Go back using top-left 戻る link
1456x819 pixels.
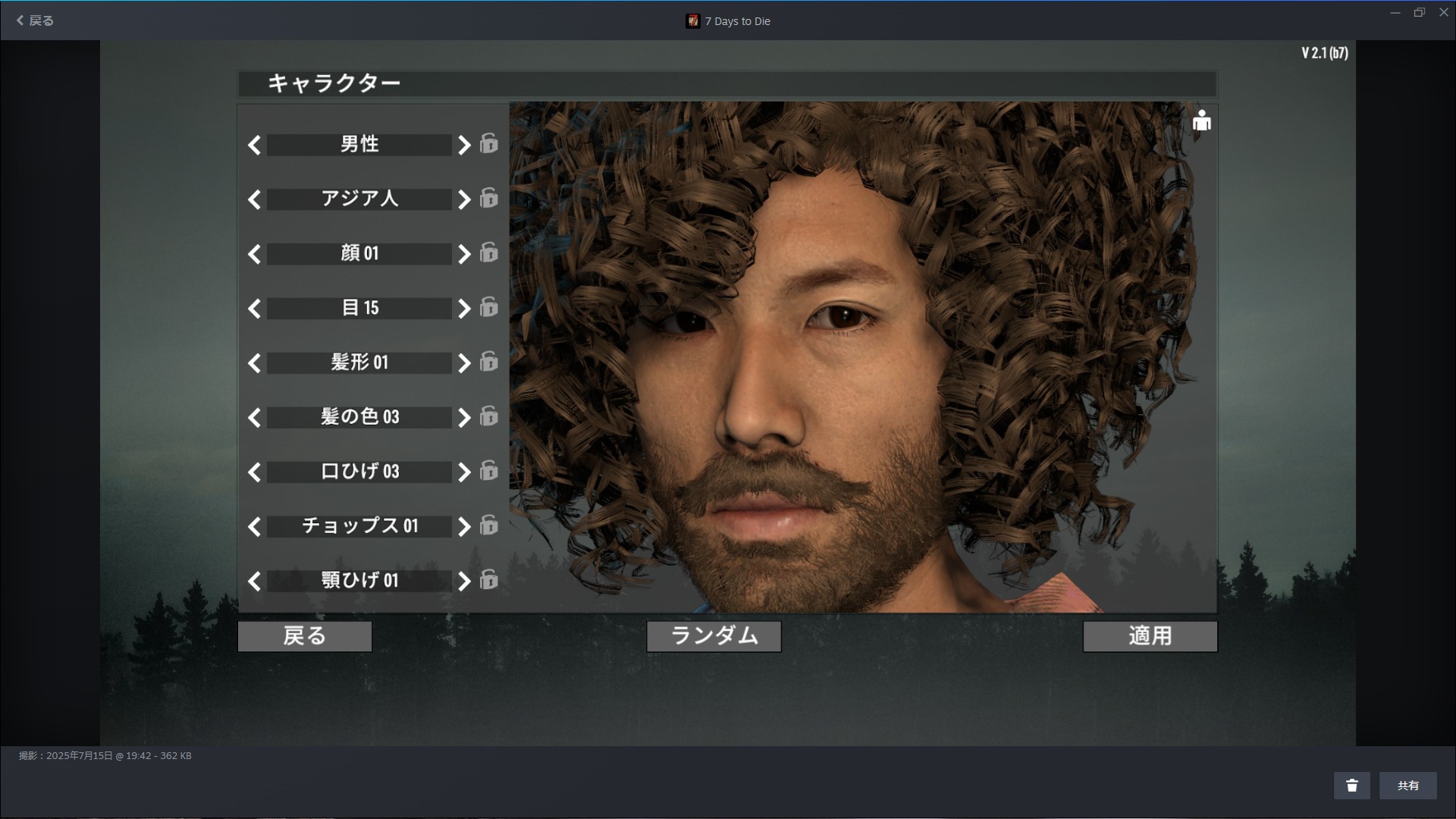(x=35, y=20)
